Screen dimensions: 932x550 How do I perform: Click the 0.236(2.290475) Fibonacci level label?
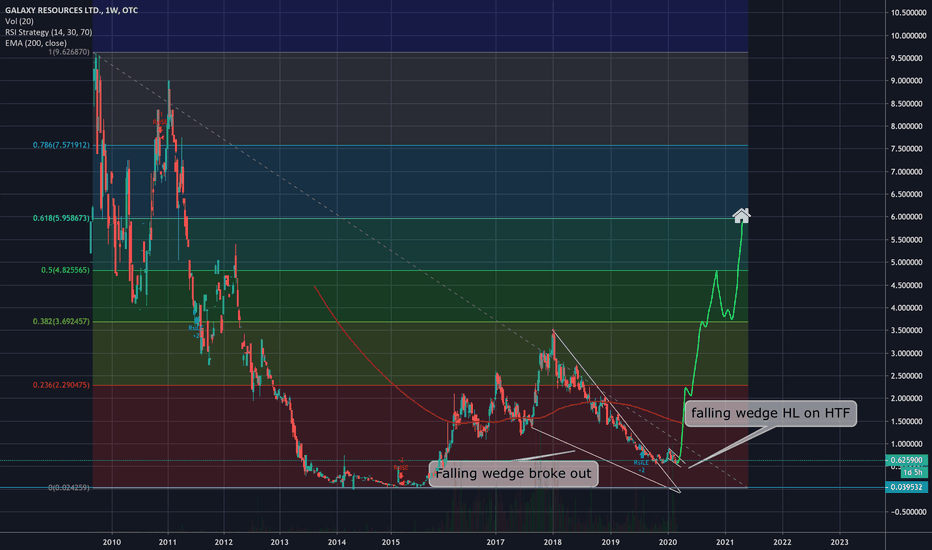point(61,385)
